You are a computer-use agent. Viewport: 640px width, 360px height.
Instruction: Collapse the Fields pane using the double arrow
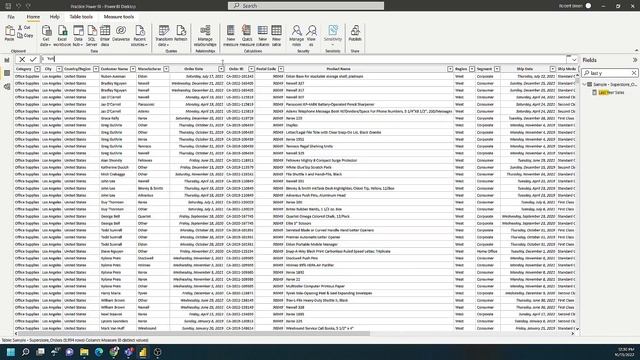(x=635, y=60)
